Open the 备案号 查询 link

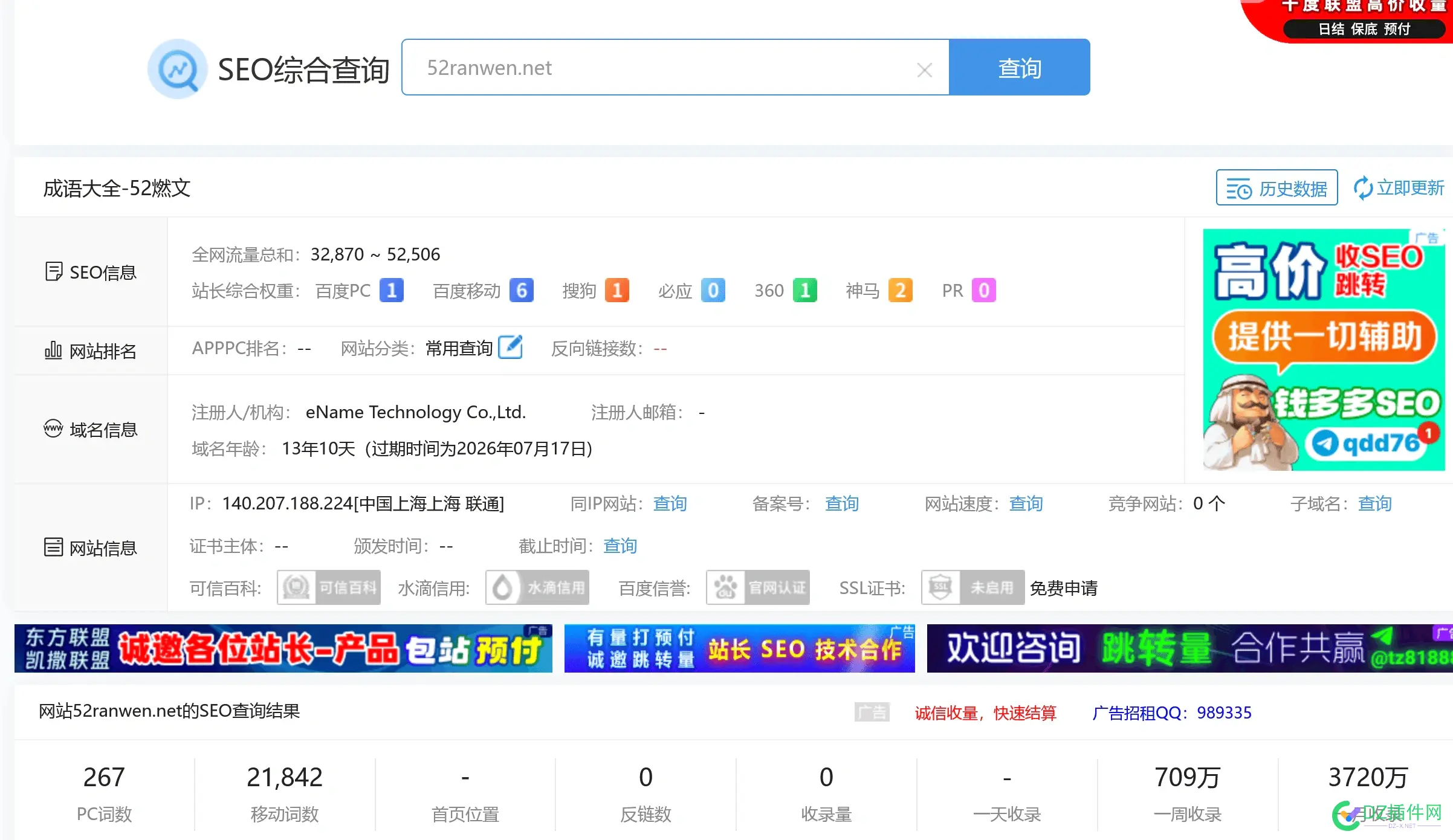pyautogui.click(x=842, y=503)
